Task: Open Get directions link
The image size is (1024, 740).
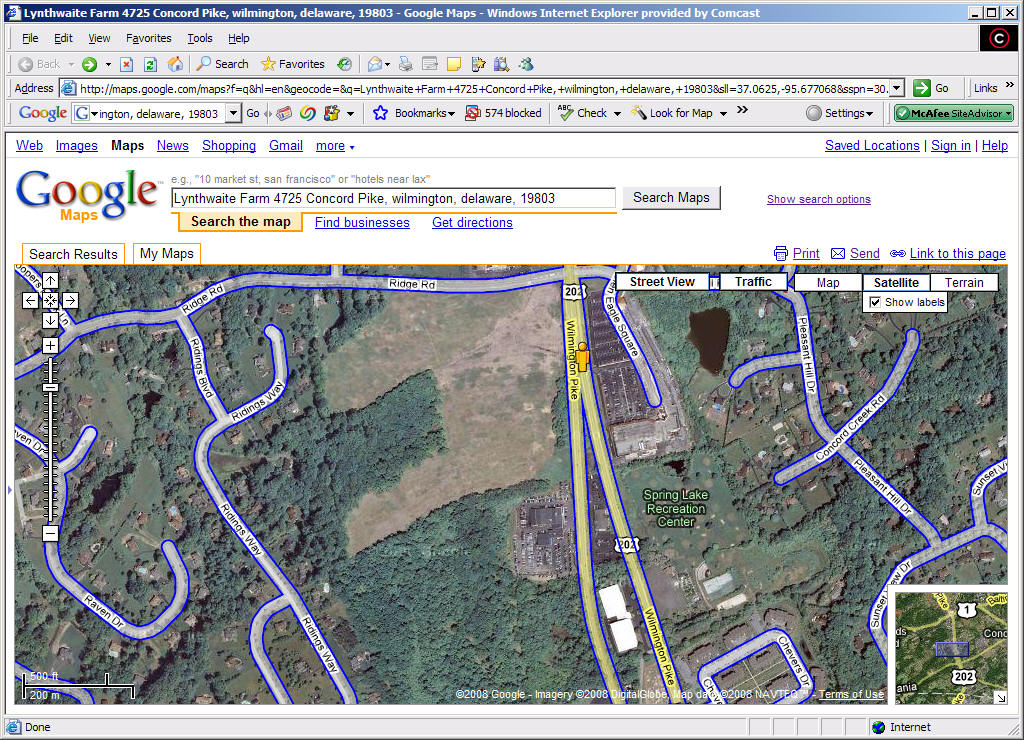Action: (472, 223)
